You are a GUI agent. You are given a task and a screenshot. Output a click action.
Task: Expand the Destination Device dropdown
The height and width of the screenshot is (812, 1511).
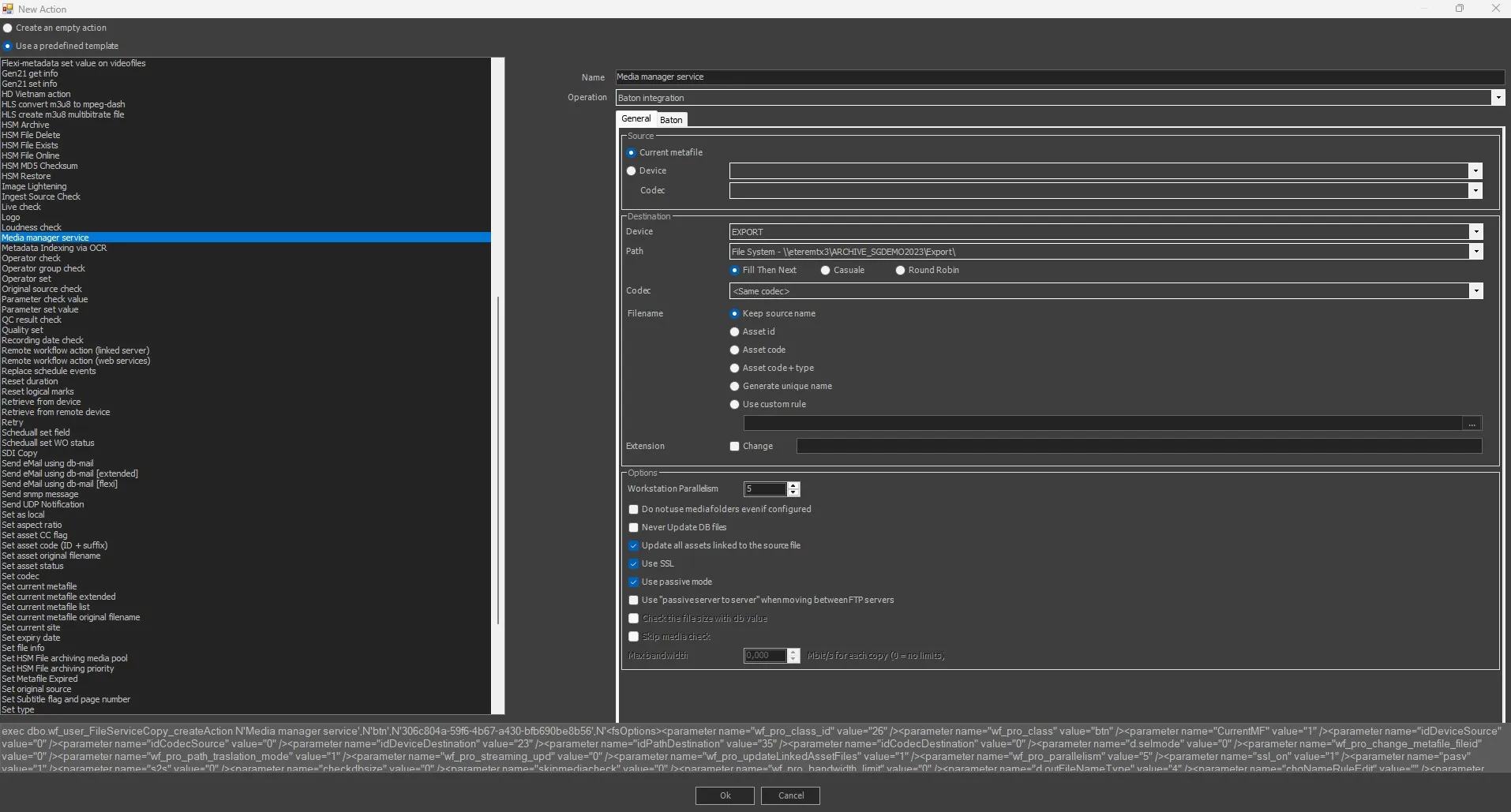[1475, 232]
